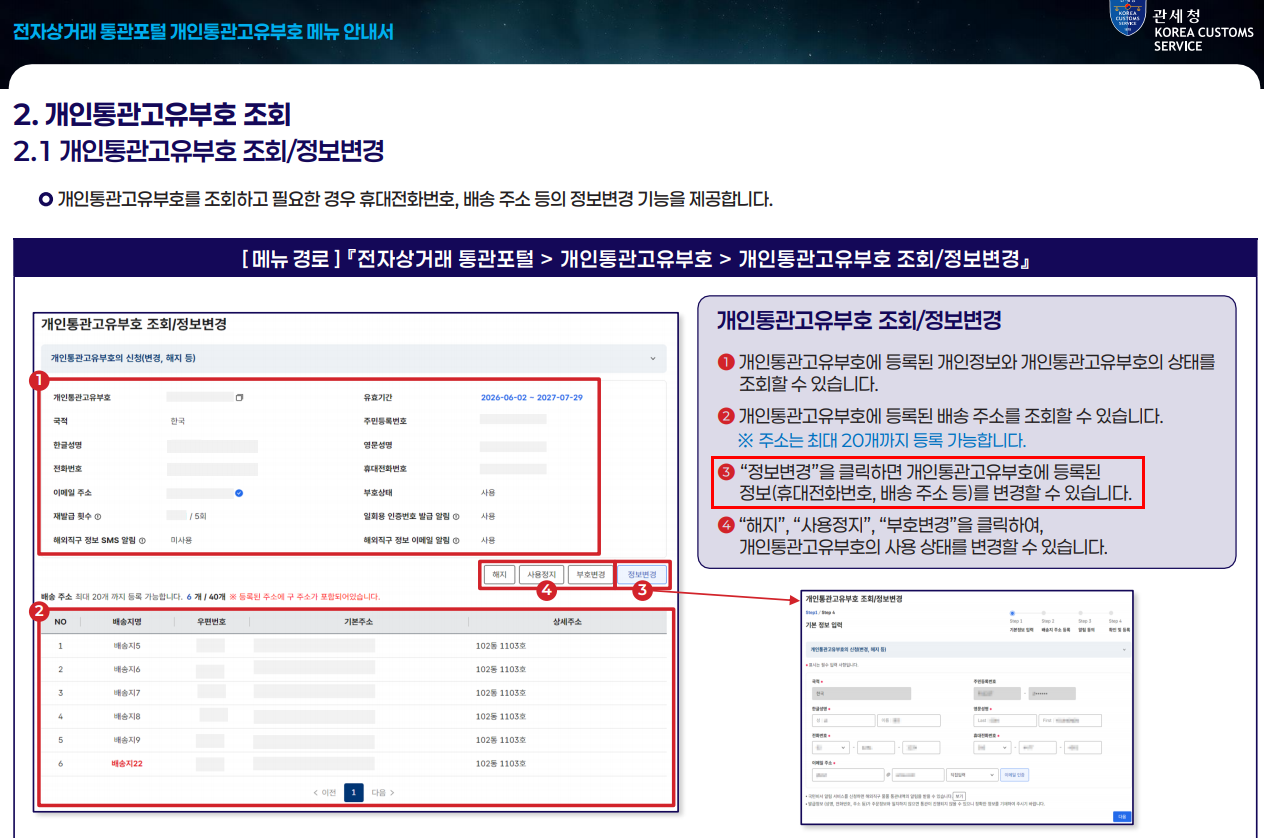The height and width of the screenshot is (838, 1264).
Task: Click the 사용 value next to 부호상태
Action: tap(488, 493)
